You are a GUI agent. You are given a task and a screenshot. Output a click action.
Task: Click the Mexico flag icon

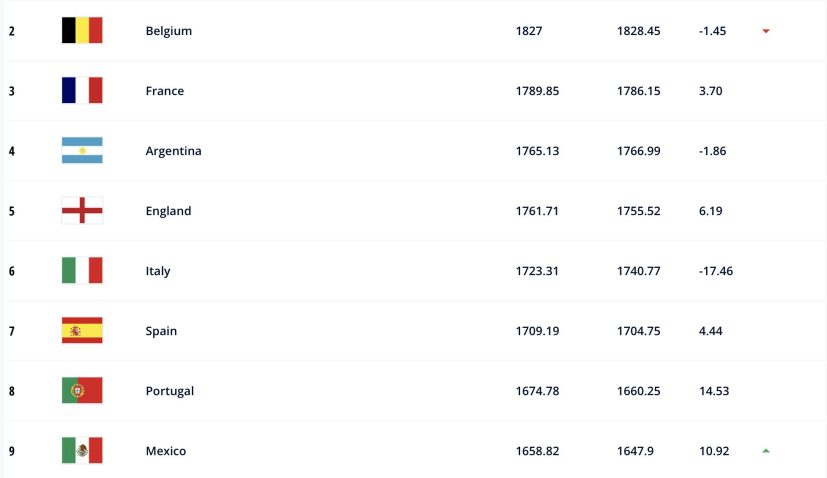click(x=82, y=451)
